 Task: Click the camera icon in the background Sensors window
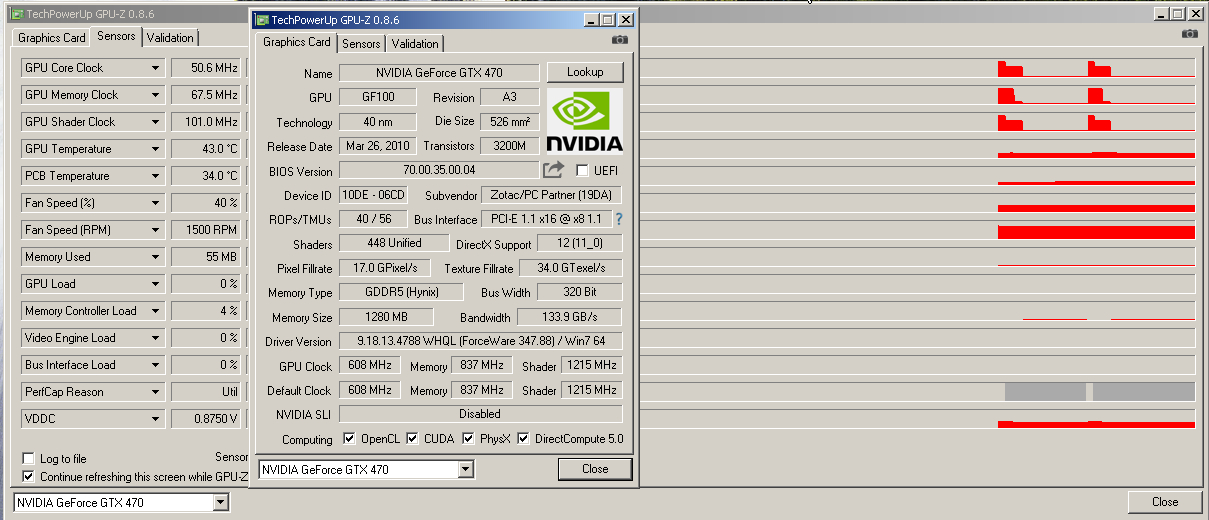click(1189, 34)
